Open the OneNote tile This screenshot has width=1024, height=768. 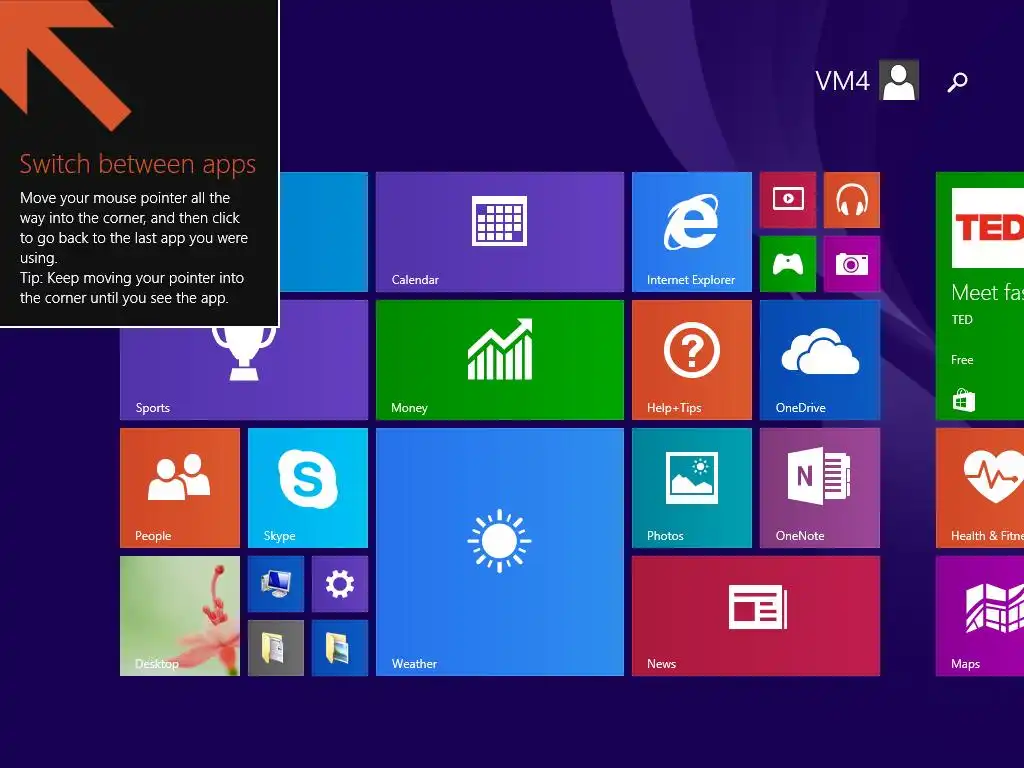820,488
